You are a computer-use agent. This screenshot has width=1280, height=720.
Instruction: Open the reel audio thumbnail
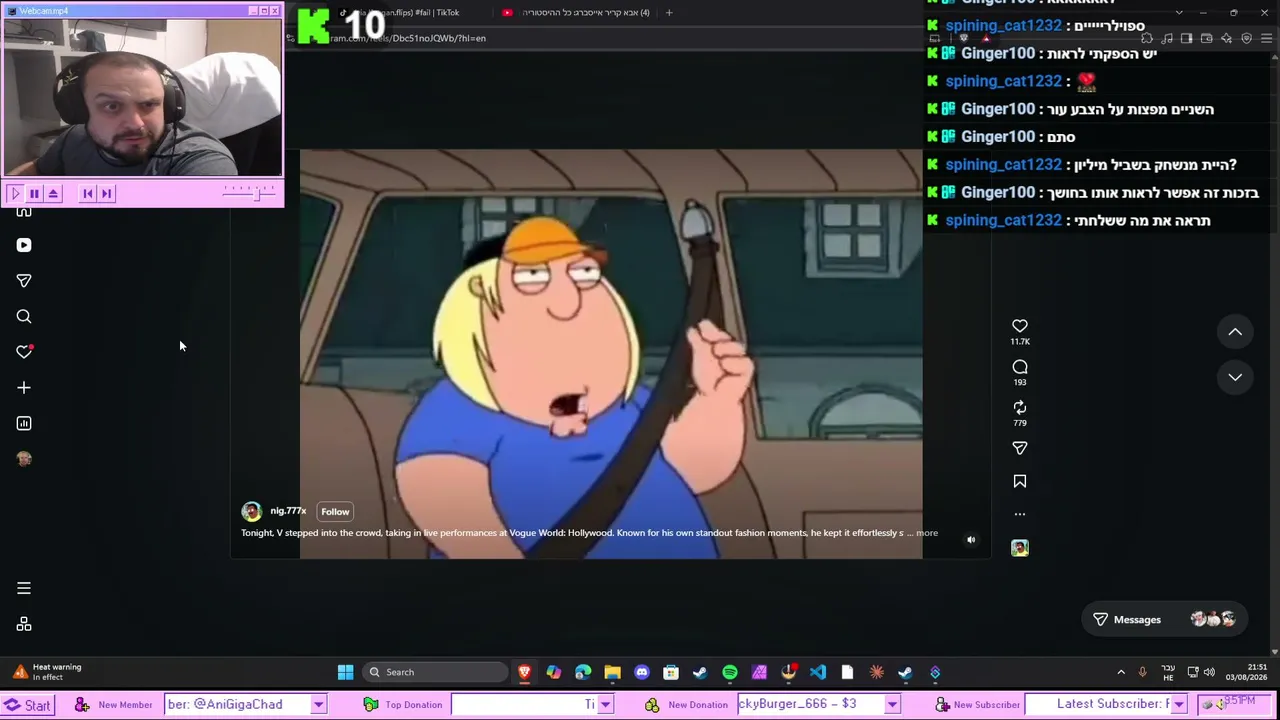point(1020,548)
